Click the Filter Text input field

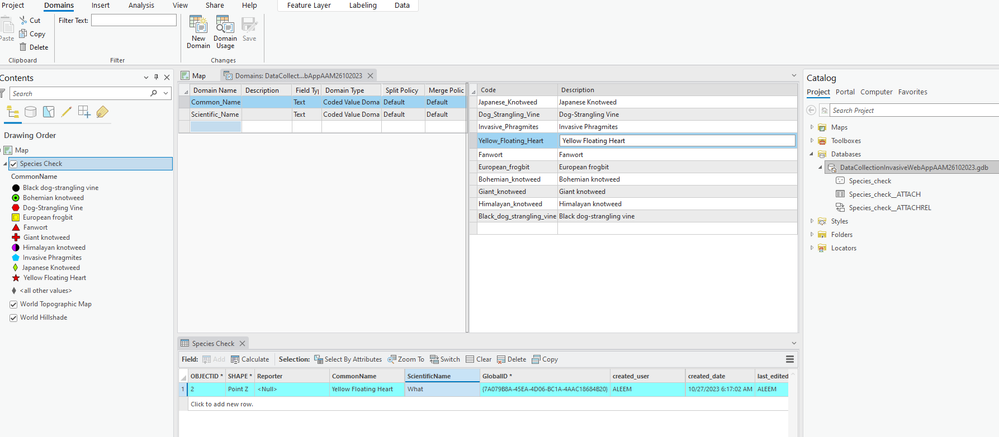(134, 20)
